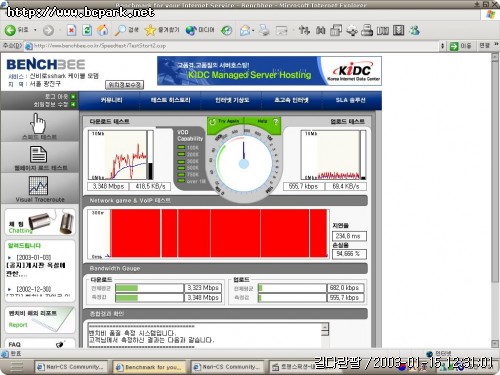Open the test history nav tab

click(170, 100)
